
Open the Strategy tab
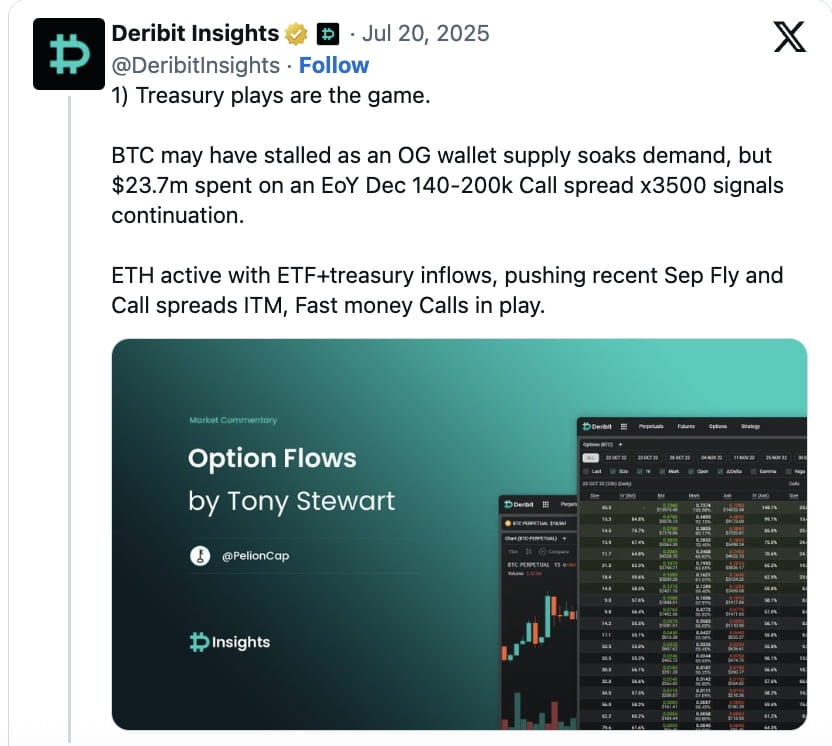coord(750,427)
